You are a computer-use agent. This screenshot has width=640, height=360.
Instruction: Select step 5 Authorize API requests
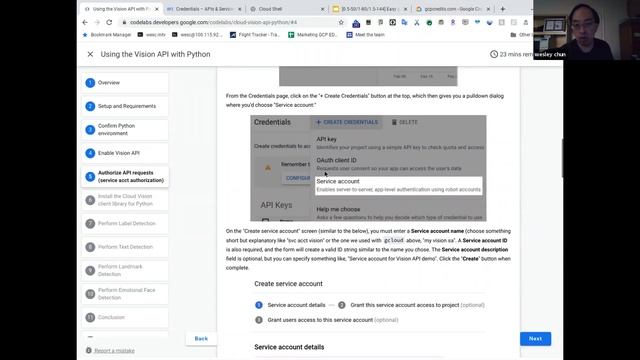(125, 176)
